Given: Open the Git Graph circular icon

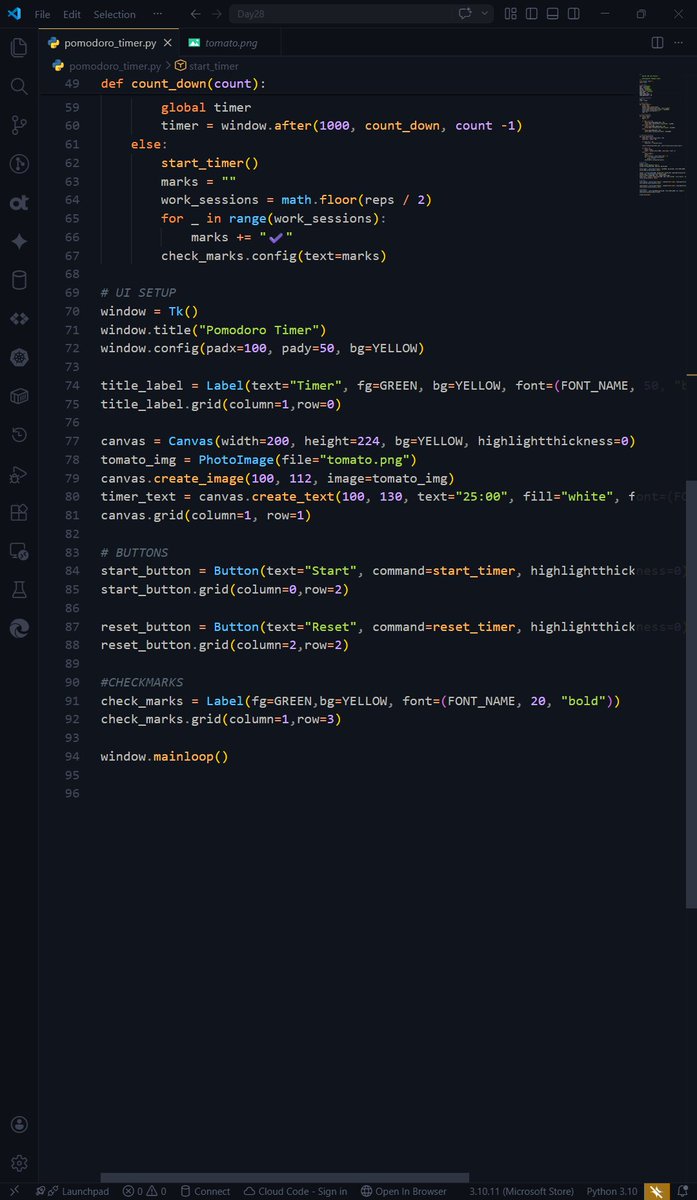Looking at the screenshot, I should point(18,164).
